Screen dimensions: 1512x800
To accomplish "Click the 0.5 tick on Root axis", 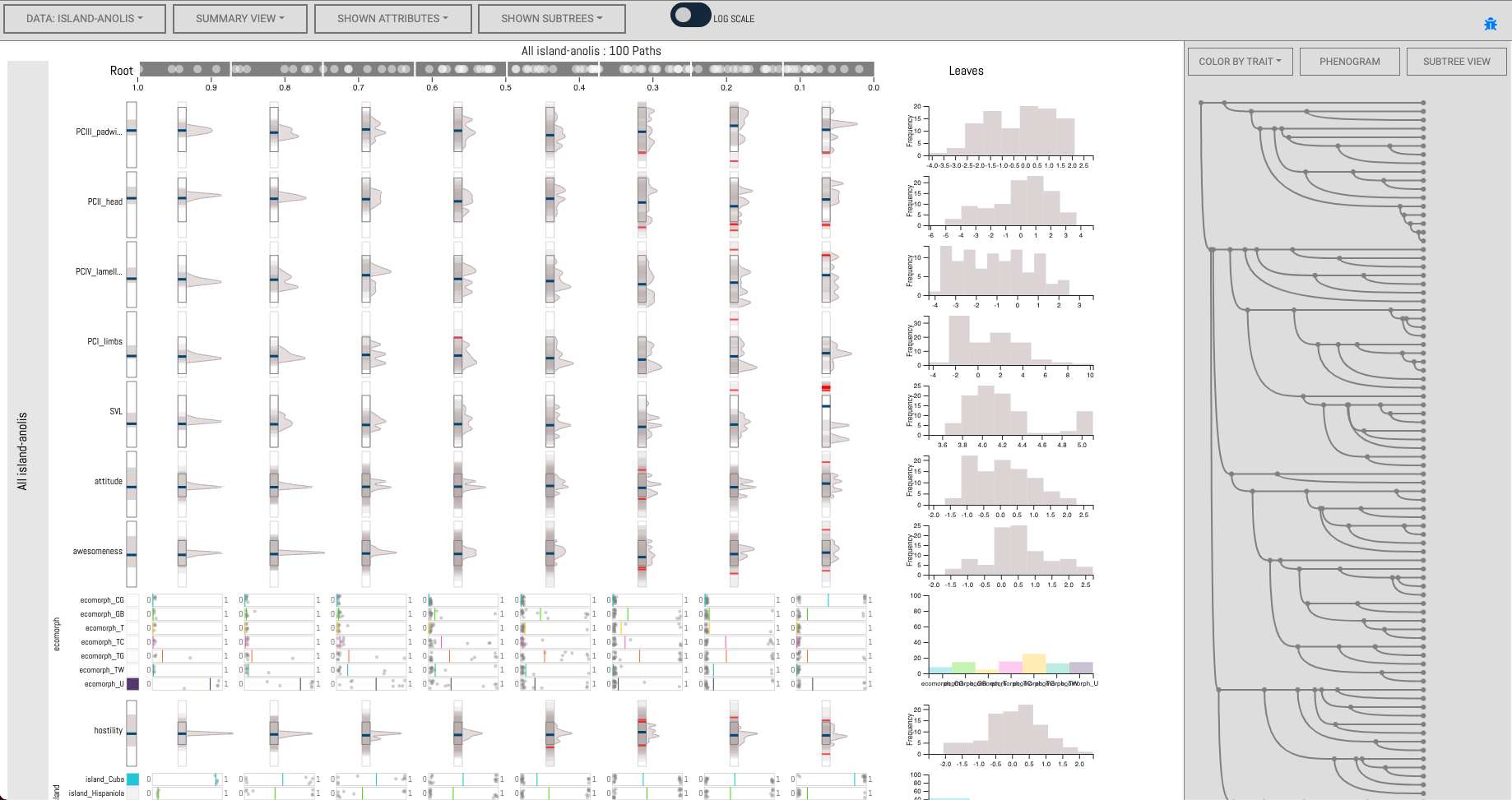I will click(506, 87).
